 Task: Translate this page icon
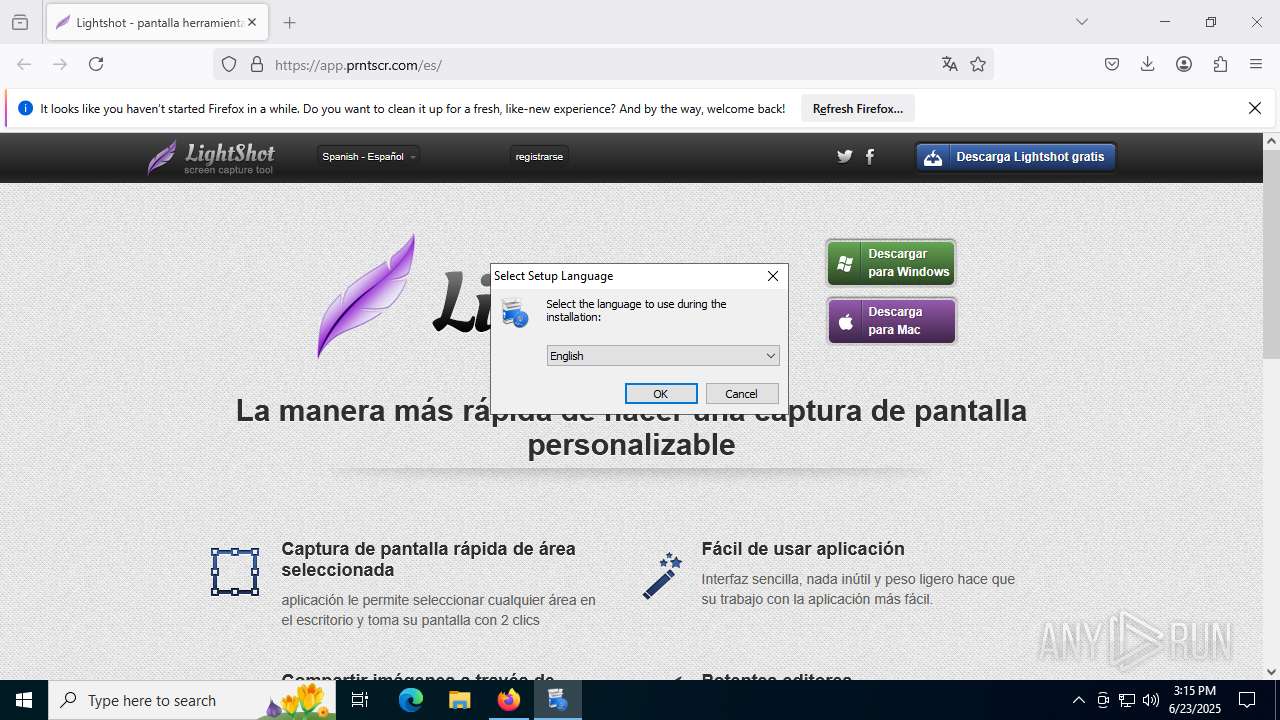tap(950, 64)
